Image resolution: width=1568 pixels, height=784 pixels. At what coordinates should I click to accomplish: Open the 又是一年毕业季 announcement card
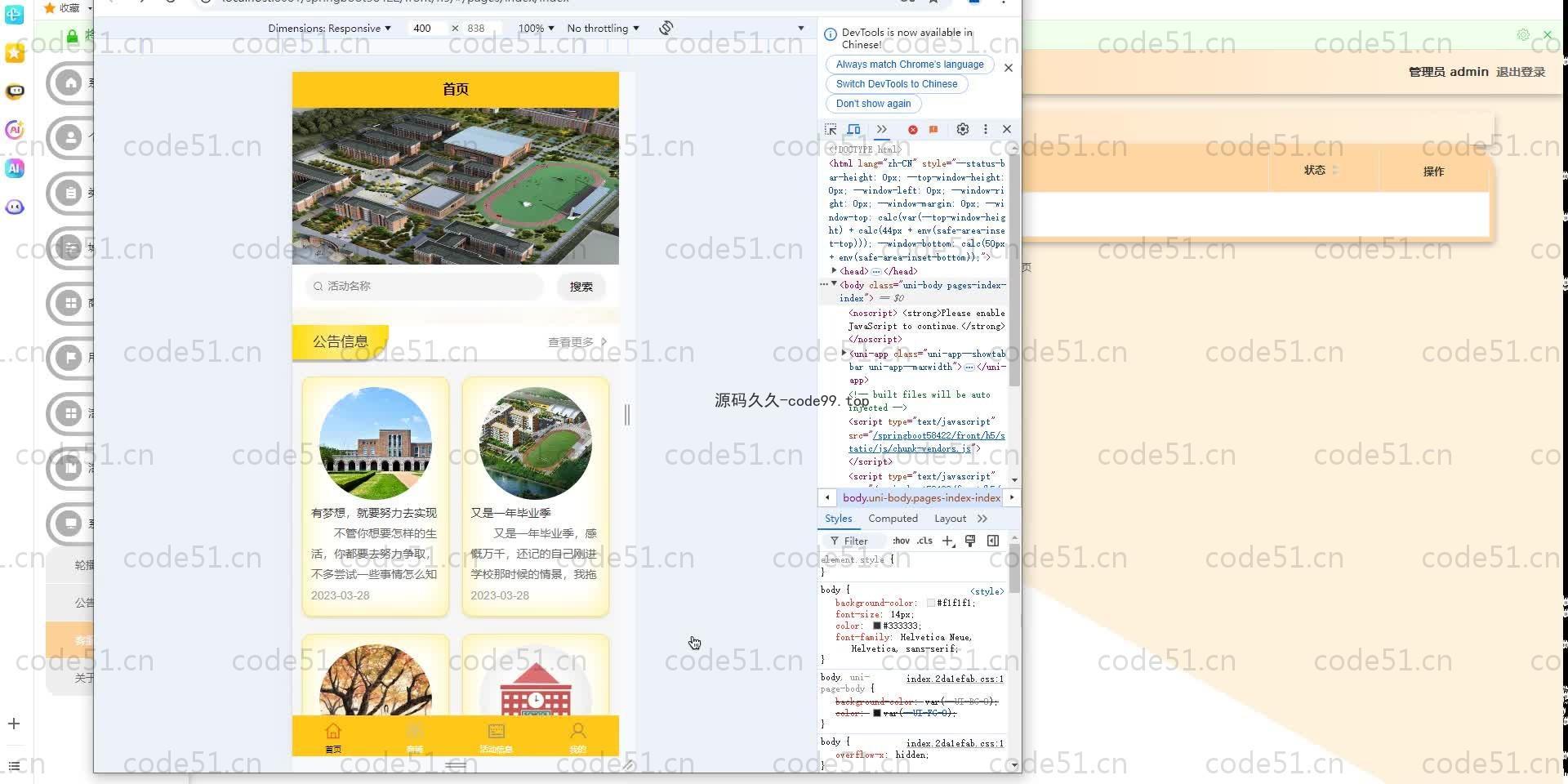click(x=535, y=496)
